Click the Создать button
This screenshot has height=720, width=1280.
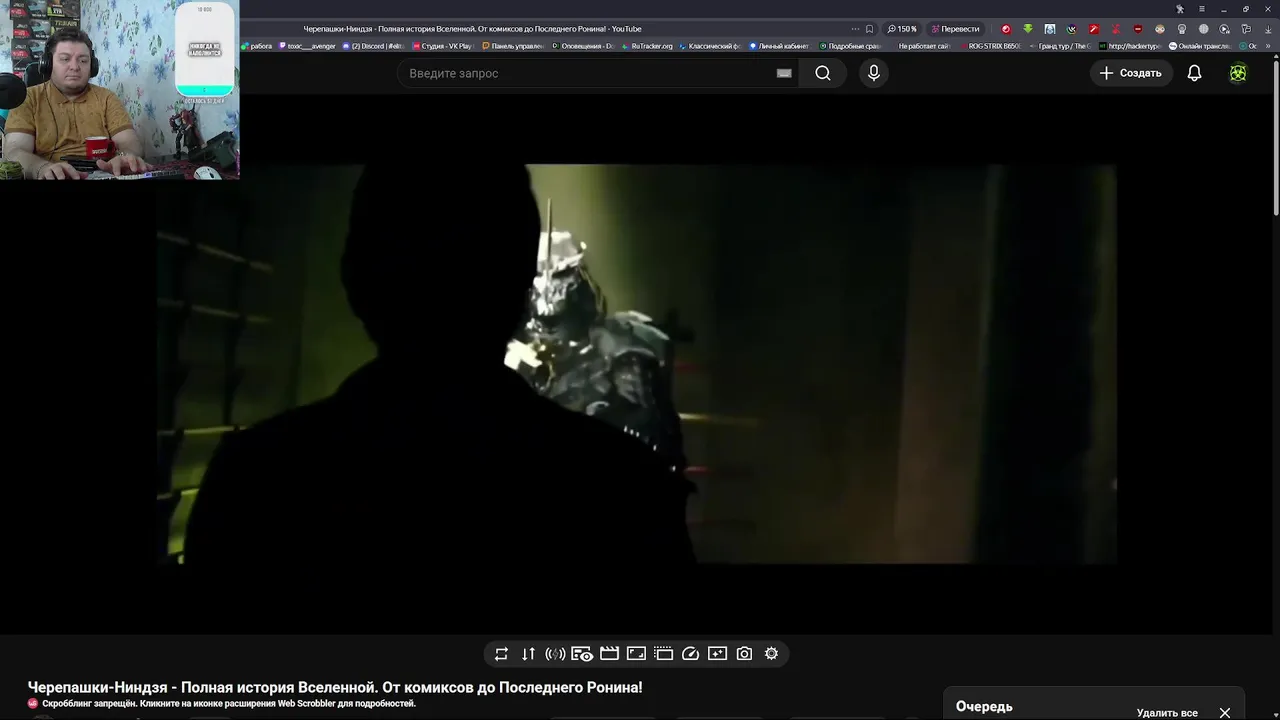[1131, 73]
